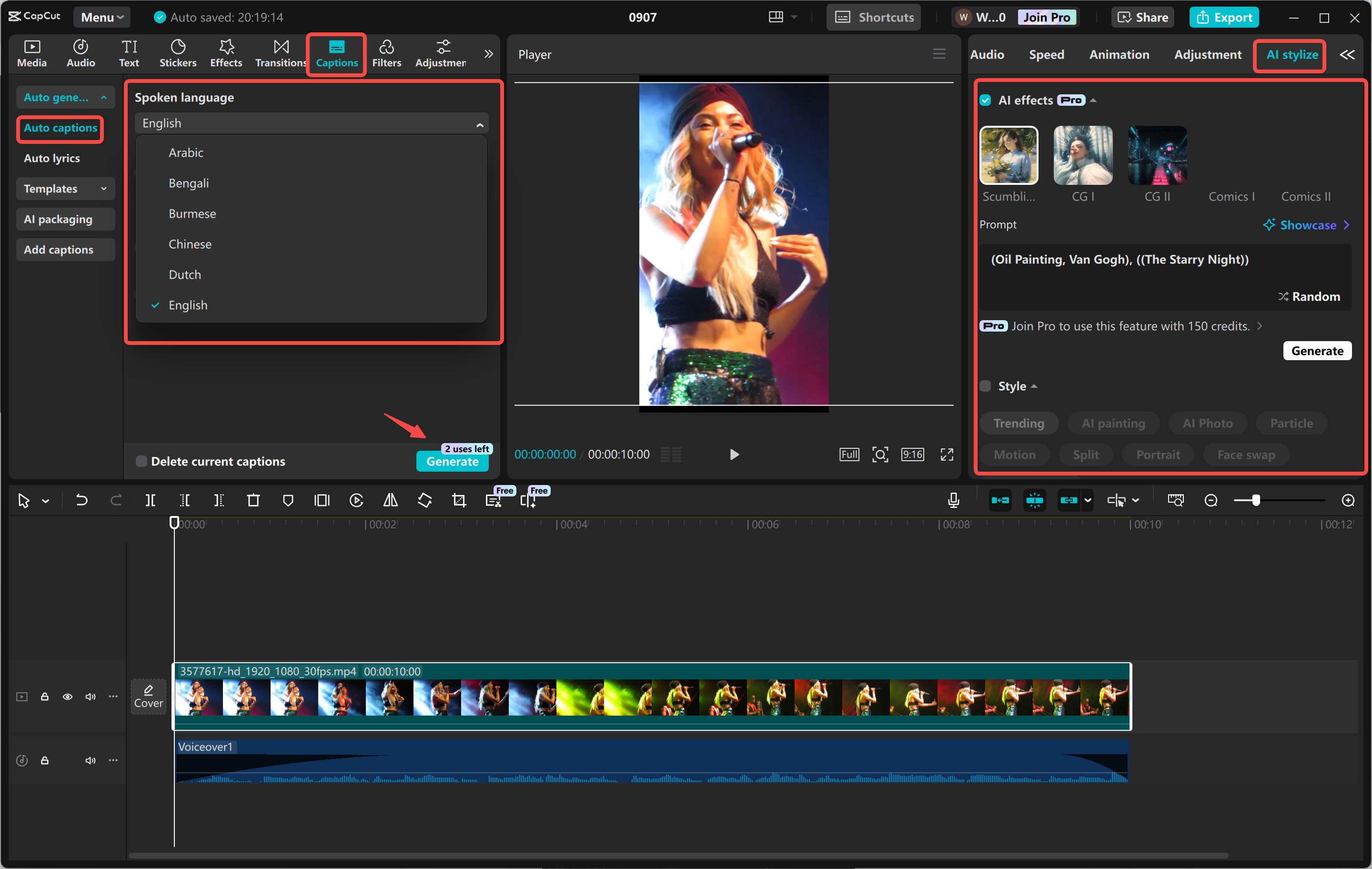Click the Delete trash icon in toolbar

click(x=253, y=500)
